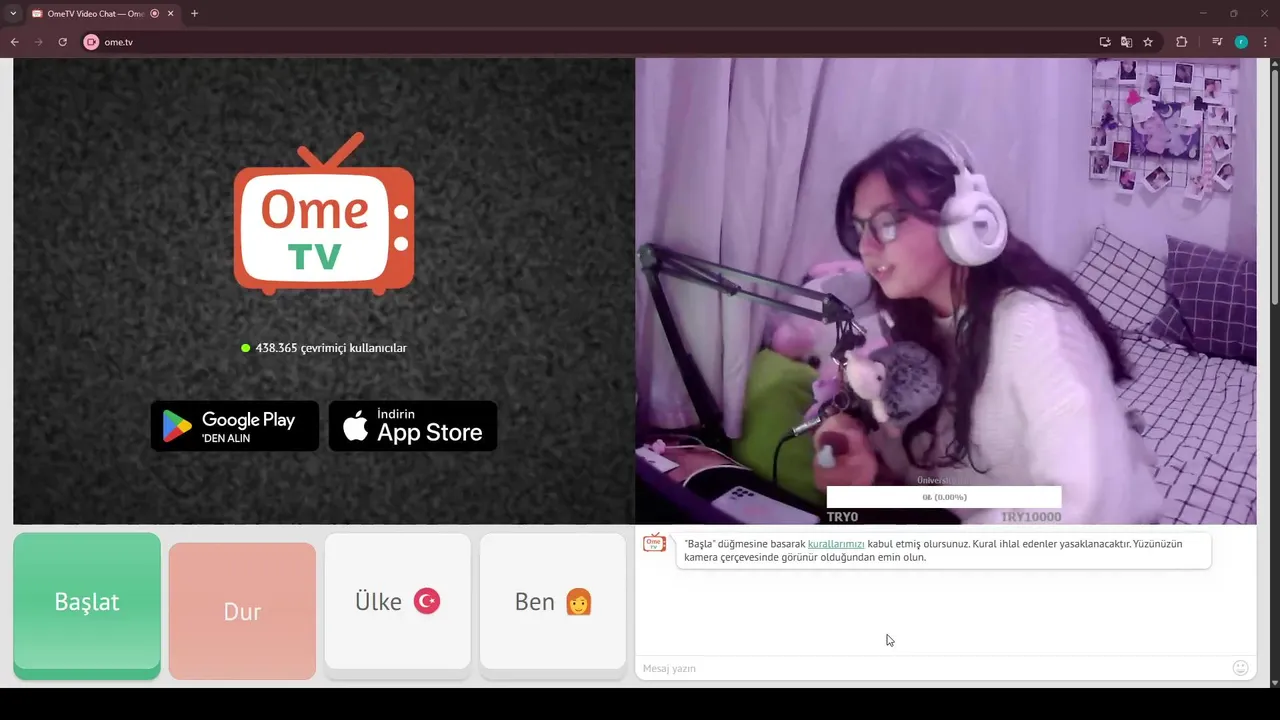Click the OmeTV avatar beside the chat message
1280x720 pixels.
click(654, 543)
